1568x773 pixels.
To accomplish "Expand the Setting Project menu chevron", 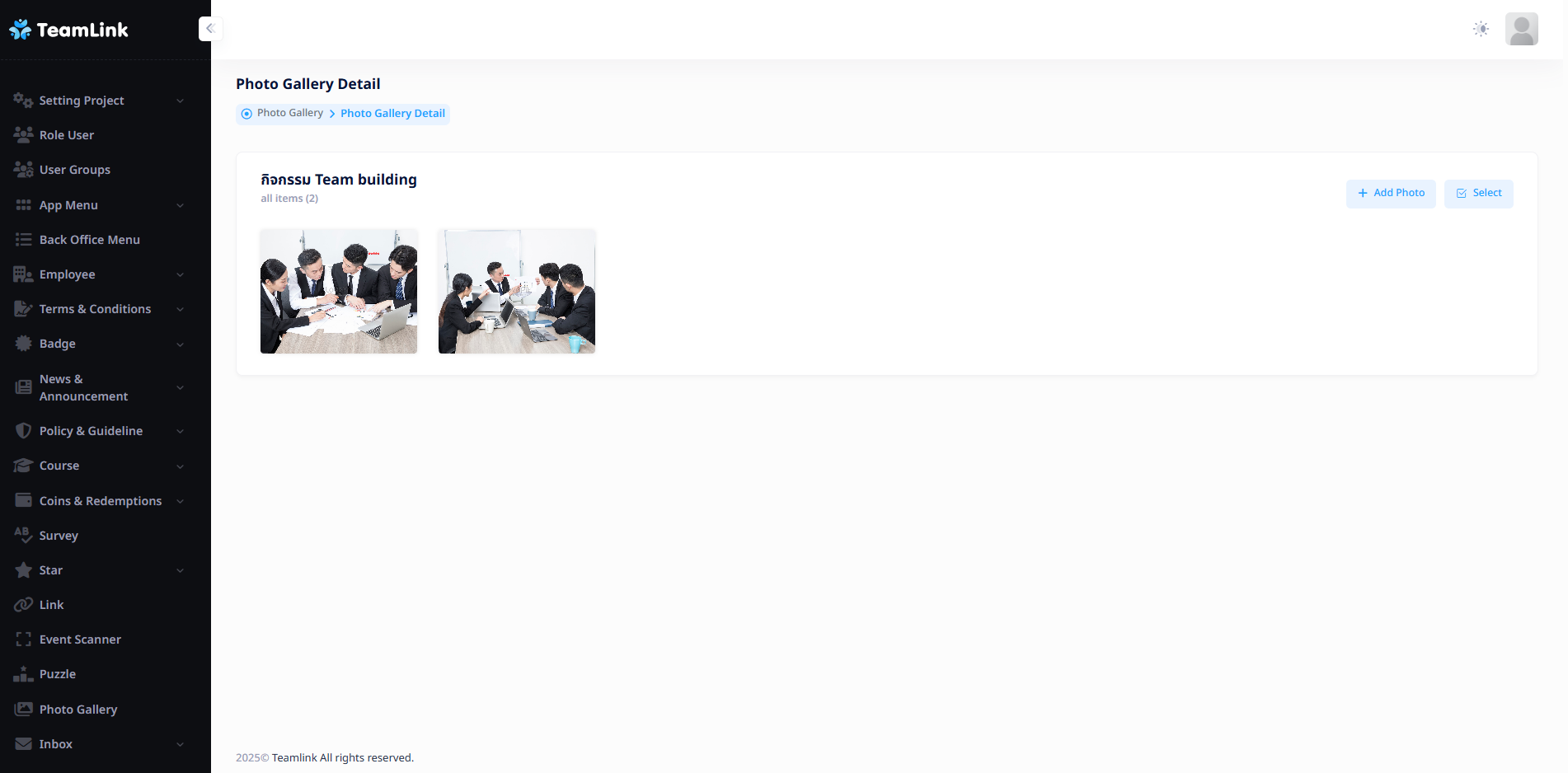I will pyautogui.click(x=180, y=101).
